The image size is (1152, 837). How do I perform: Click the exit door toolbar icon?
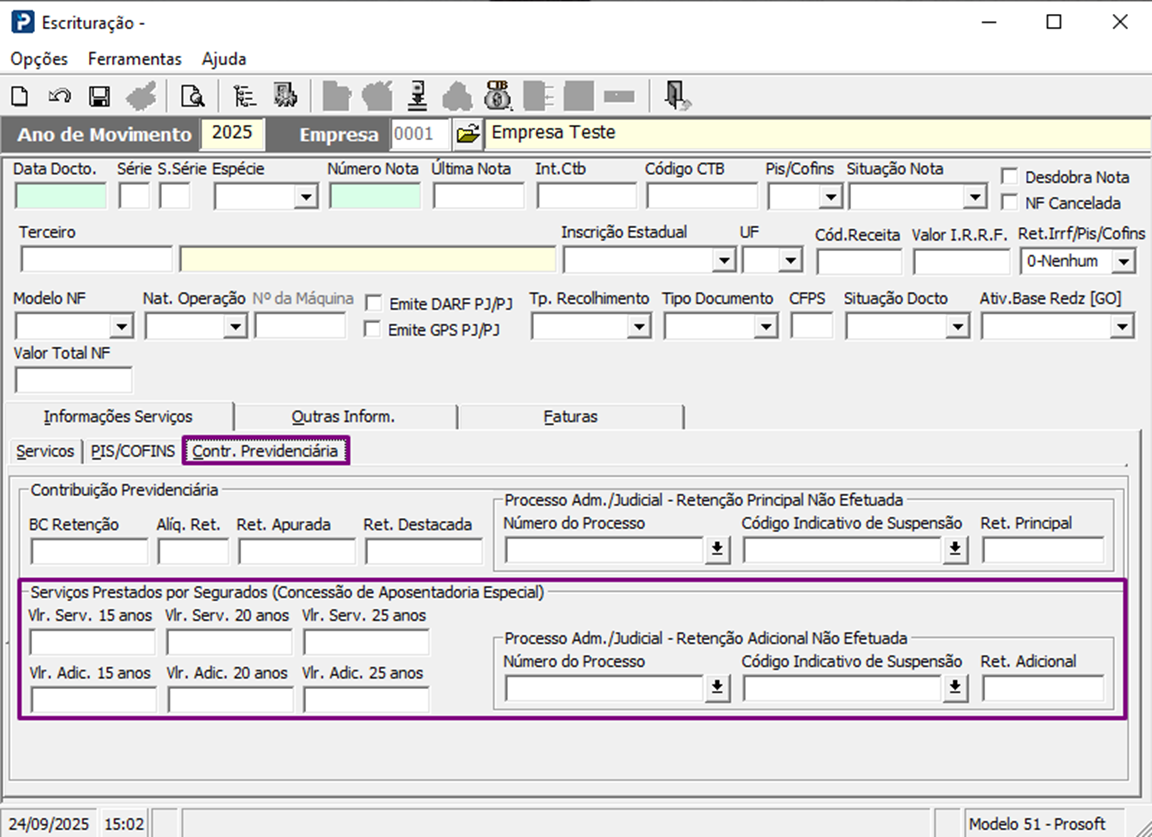click(679, 96)
